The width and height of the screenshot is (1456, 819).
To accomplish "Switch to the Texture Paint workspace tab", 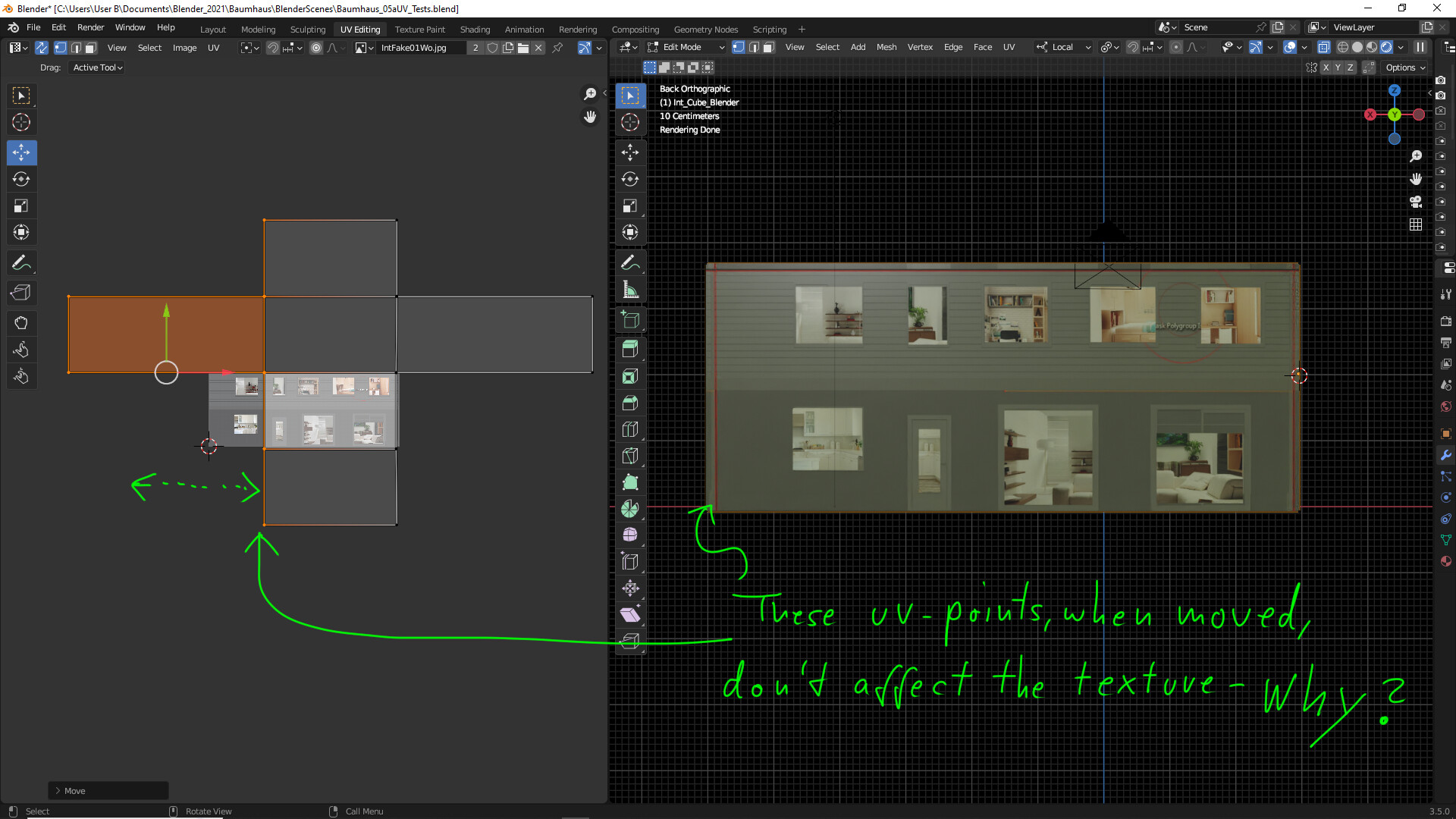I will coord(420,29).
